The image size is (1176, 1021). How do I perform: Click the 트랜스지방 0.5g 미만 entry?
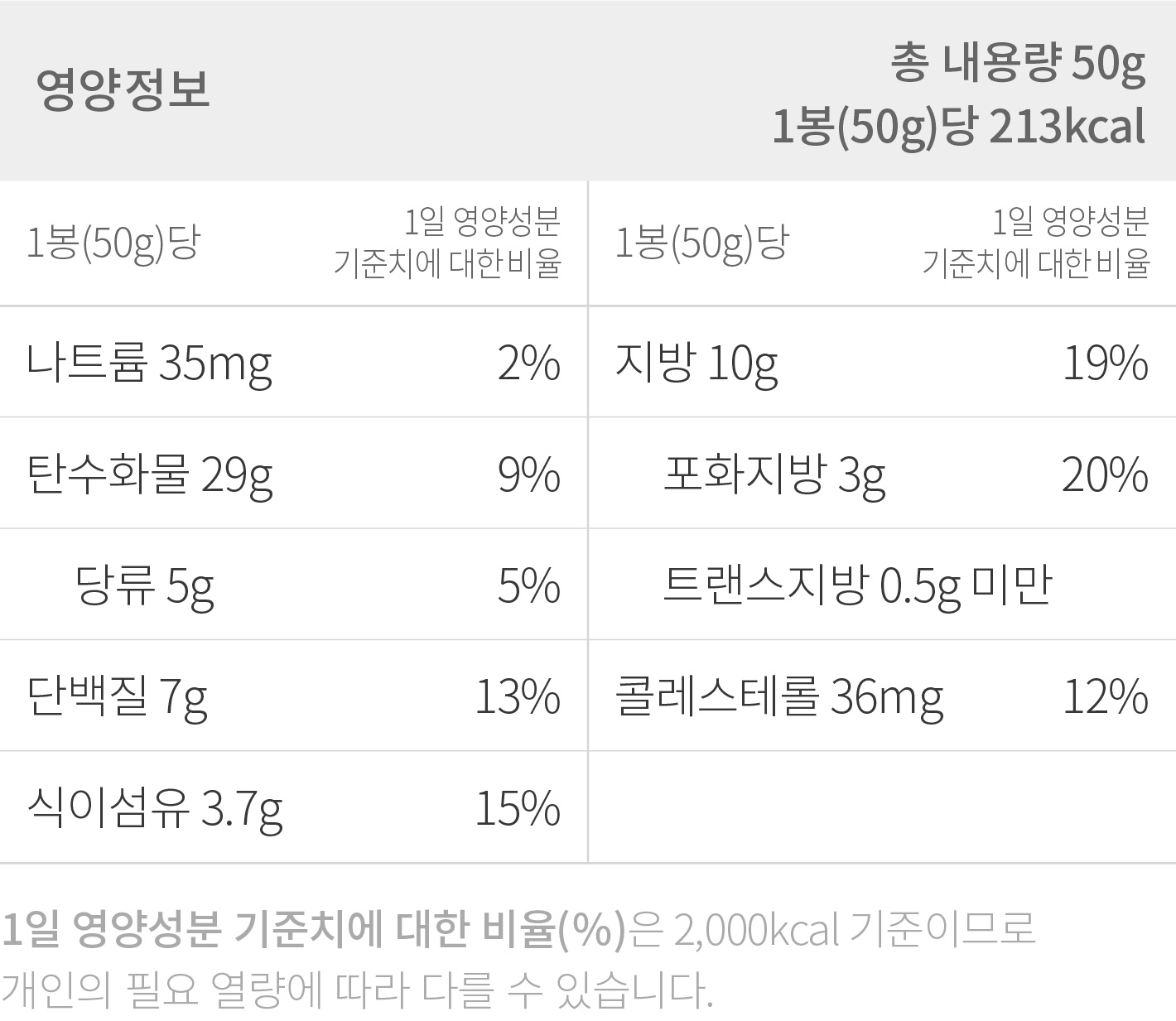tap(857, 585)
